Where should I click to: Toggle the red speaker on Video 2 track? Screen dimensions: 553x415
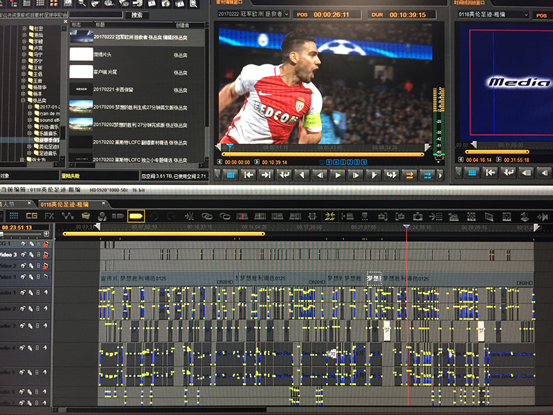45,266
